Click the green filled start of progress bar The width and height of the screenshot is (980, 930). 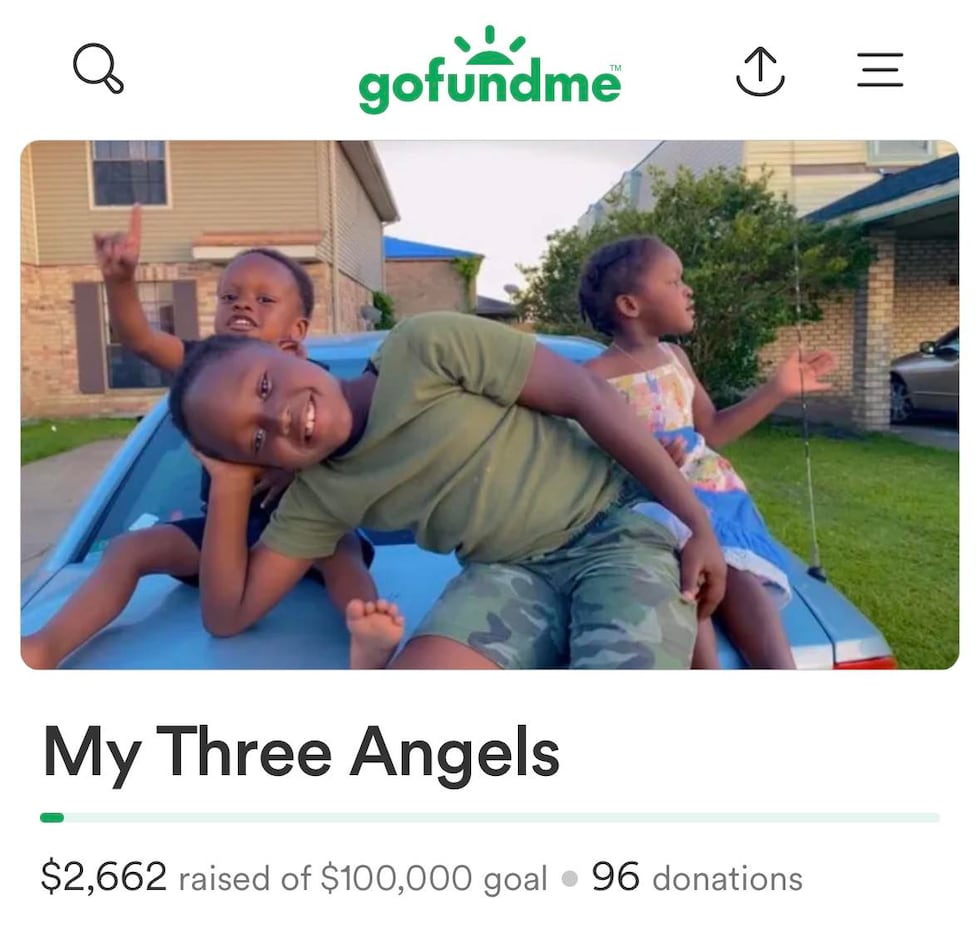[52, 818]
